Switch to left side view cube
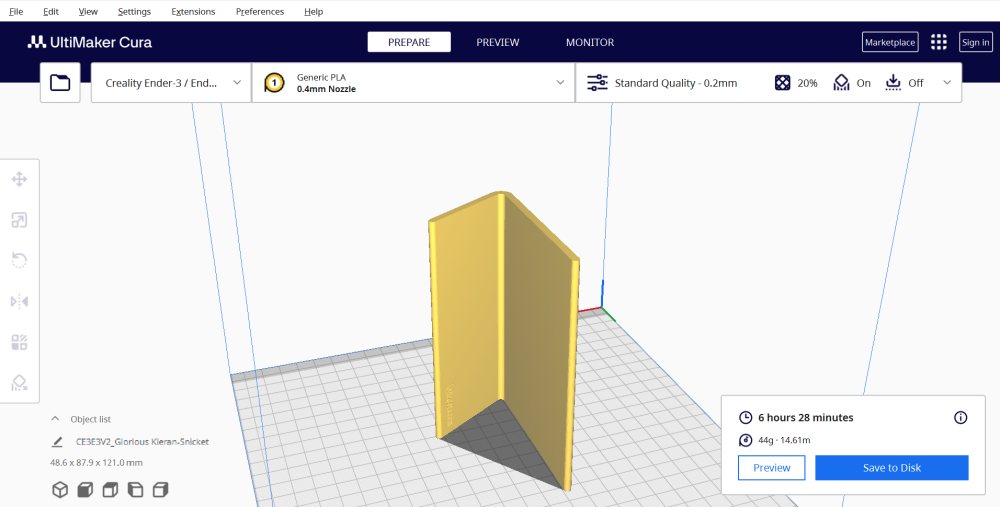Viewport: 1000px width, 507px height. [135, 490]
